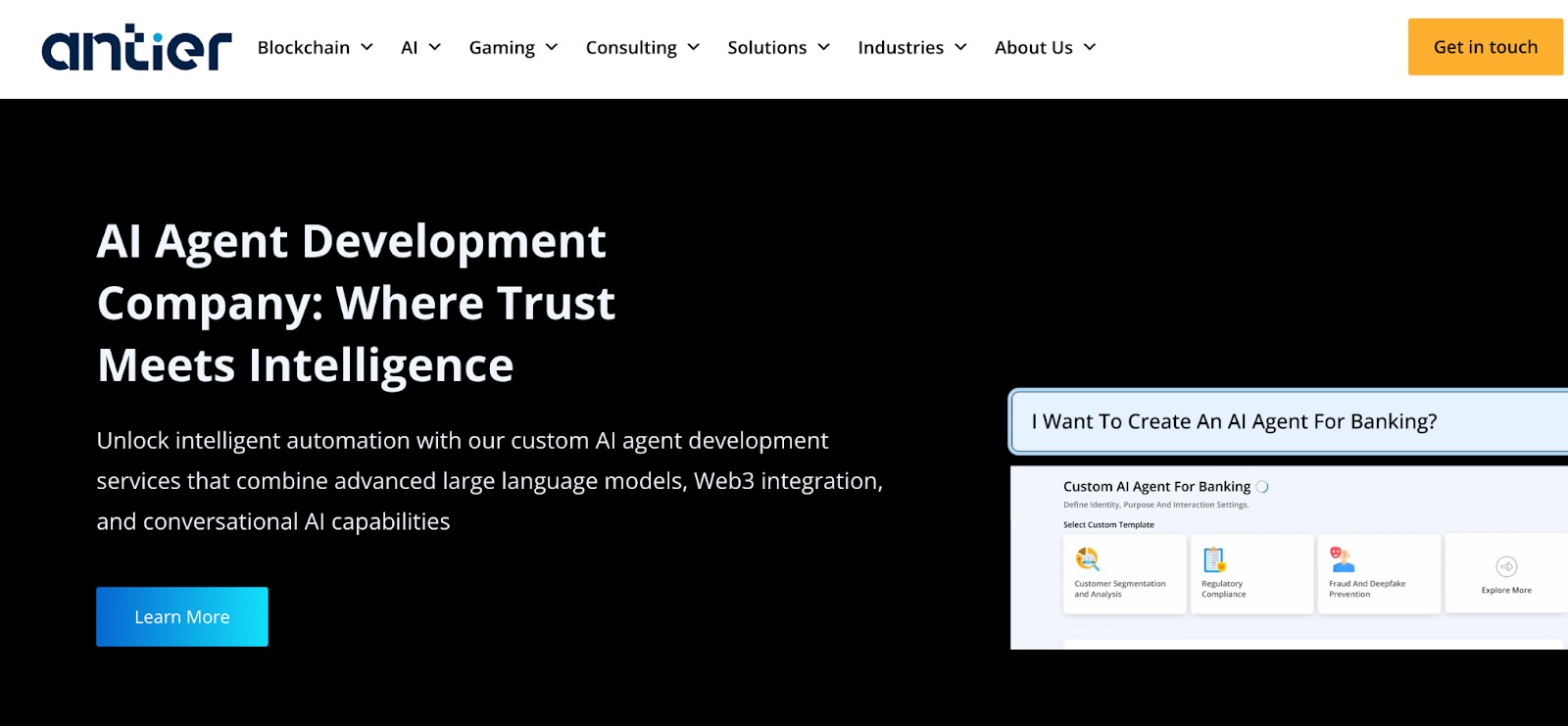Screen dimensions: 1568x726
Task: Click the Antier logo
Action: tap(136, 48)
